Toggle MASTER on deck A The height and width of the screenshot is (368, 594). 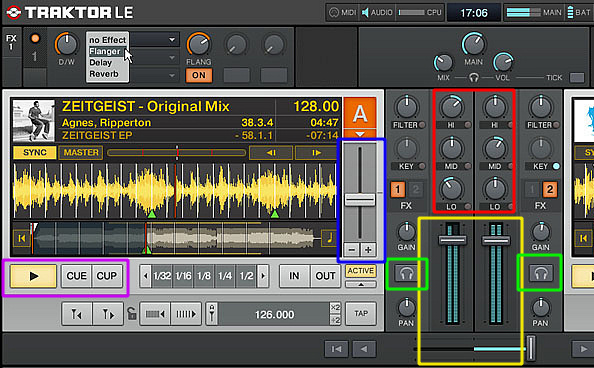tap(81, 152)
